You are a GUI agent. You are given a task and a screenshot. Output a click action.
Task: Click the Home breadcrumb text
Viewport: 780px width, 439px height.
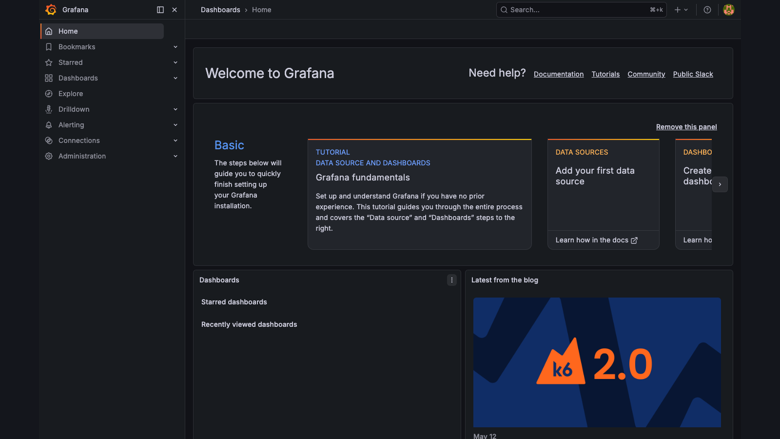(x=261, y=9)
